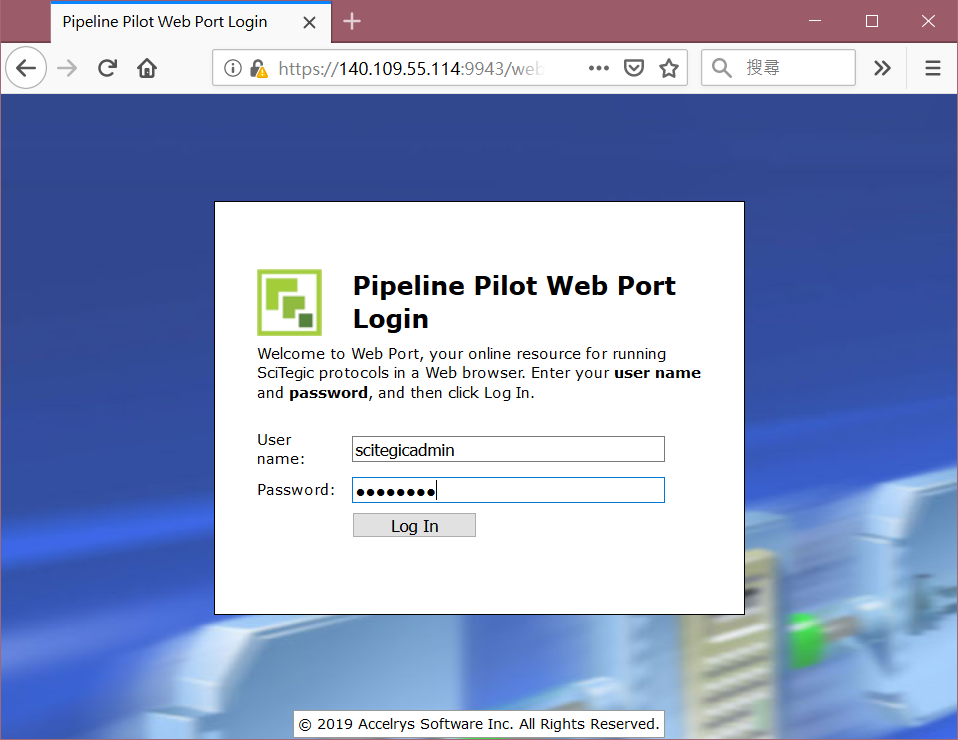The image size is (958, 740).
Task: Submit credentials with Log In button
Action: point(414,526)
